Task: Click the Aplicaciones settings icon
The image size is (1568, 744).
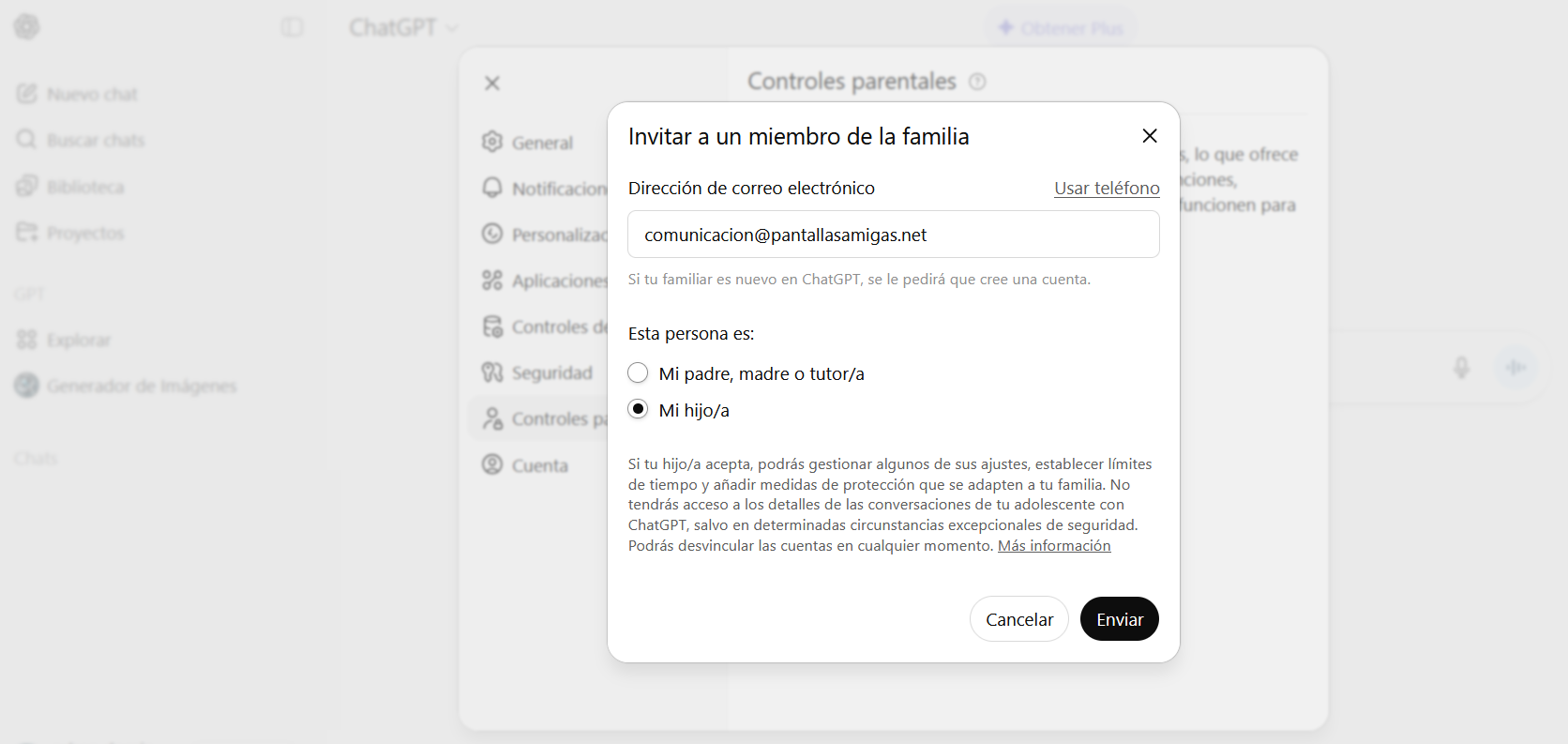Action: (x=492, y=280)
